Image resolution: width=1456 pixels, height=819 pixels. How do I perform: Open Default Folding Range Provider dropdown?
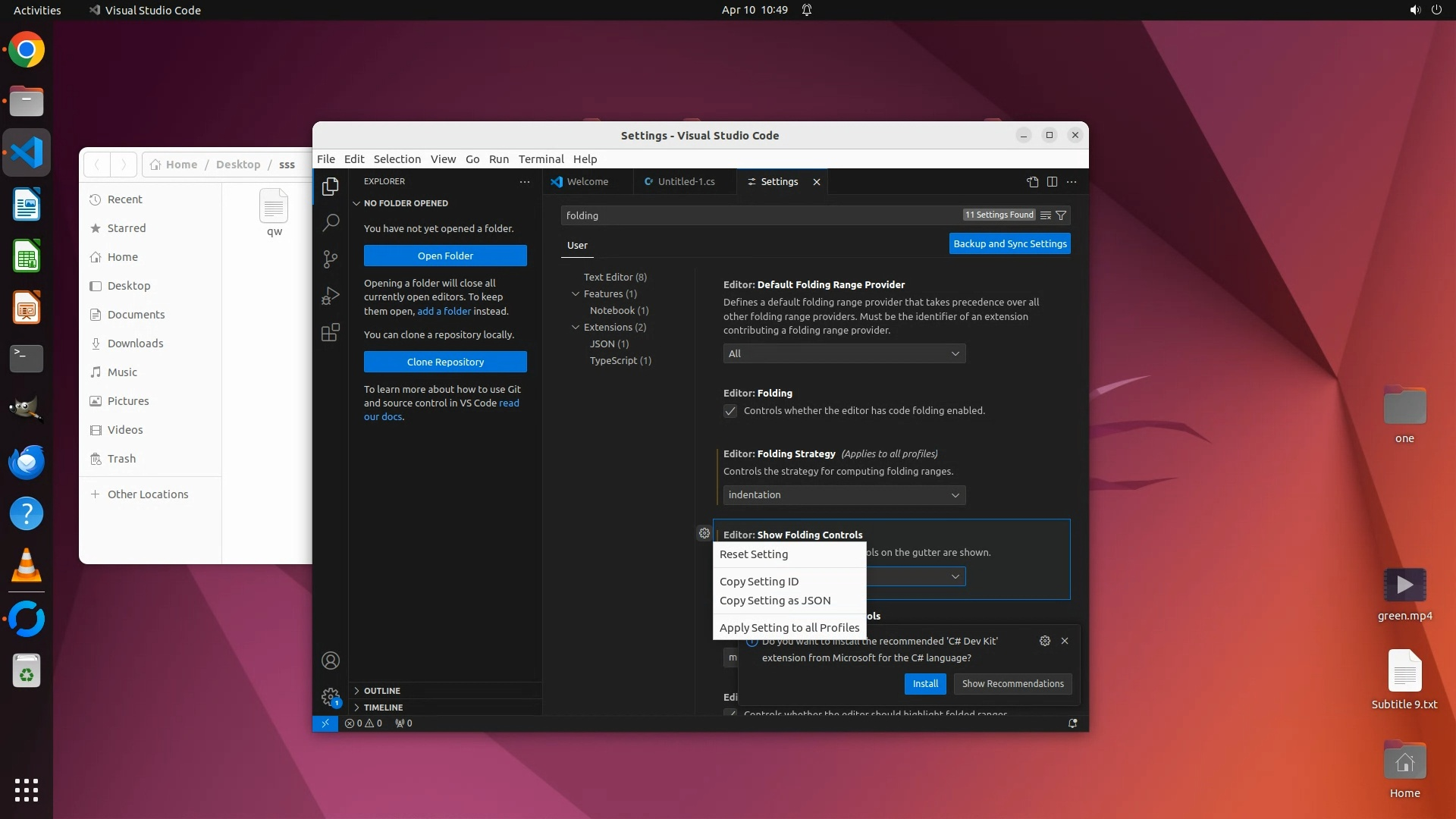coord(844,354)
